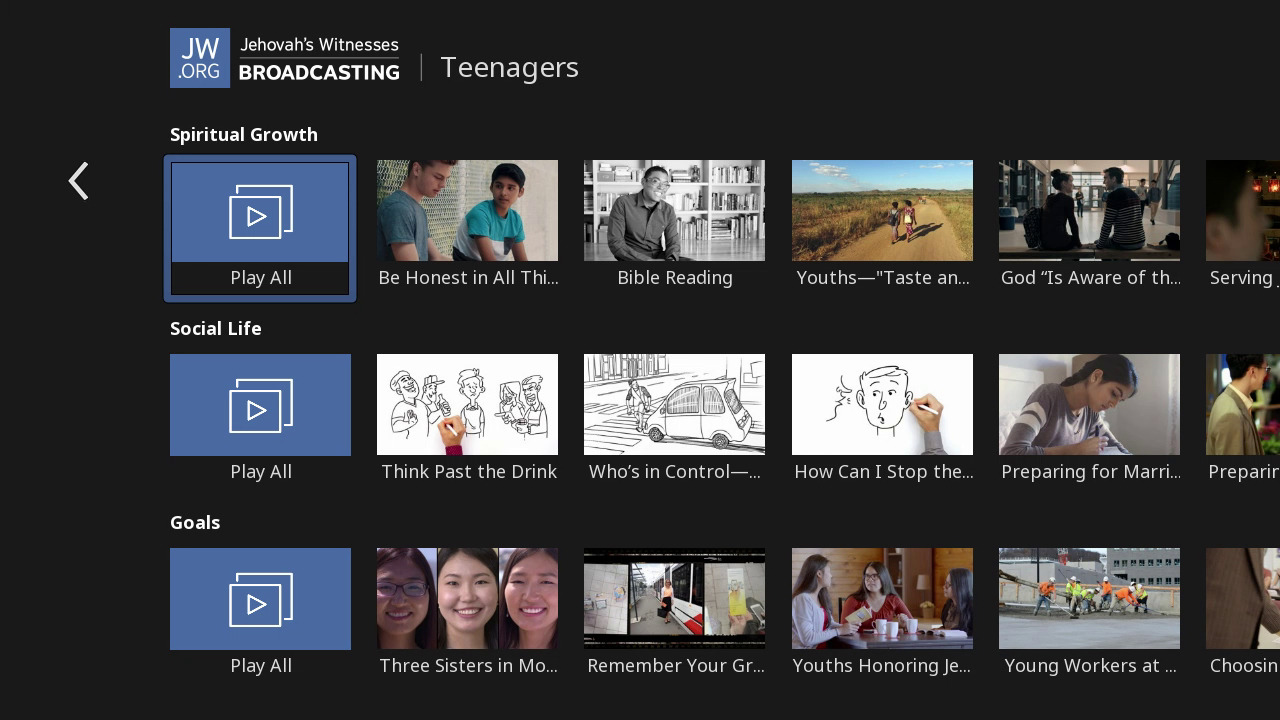
Task: Open the Three Sisters in Mongolia video
Action: (x=467, y=599)
